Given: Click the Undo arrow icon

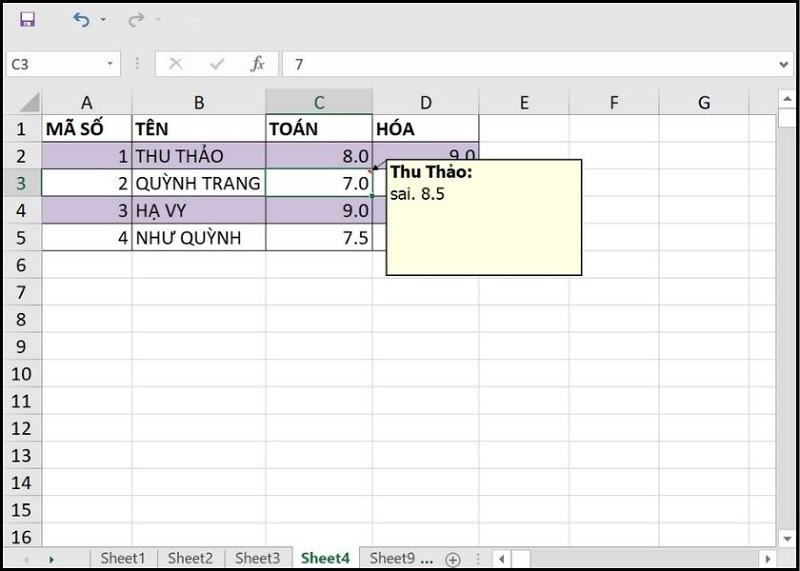Looking at the screenshot, I should [81, 20].
